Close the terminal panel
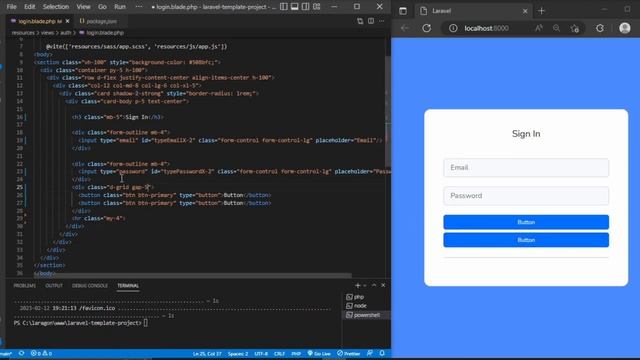 pos(383,285)
